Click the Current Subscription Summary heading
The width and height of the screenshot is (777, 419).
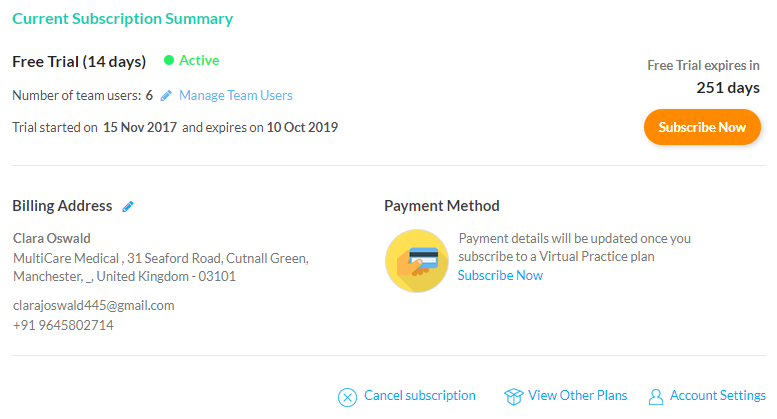point(122,19)
